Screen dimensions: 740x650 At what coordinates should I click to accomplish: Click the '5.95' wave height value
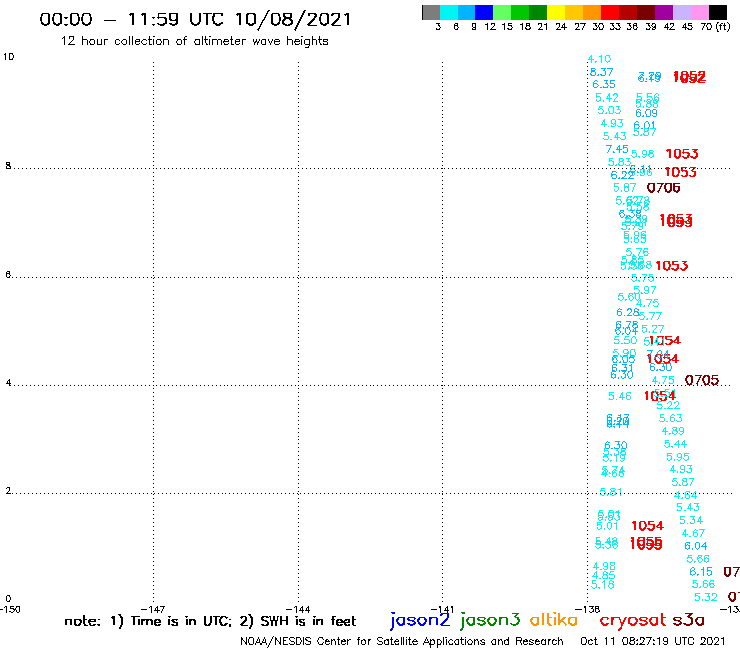click(x=678, y=457)
